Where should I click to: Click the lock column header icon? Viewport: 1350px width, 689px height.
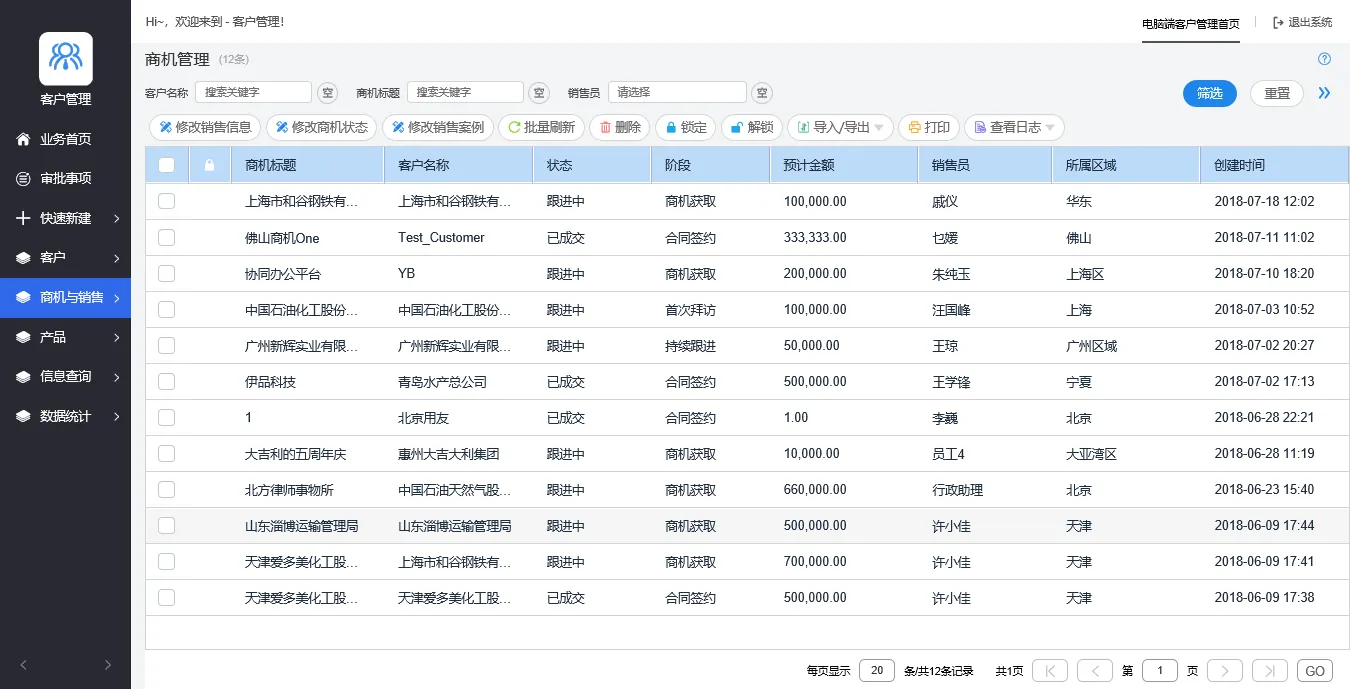coord(209,165)
